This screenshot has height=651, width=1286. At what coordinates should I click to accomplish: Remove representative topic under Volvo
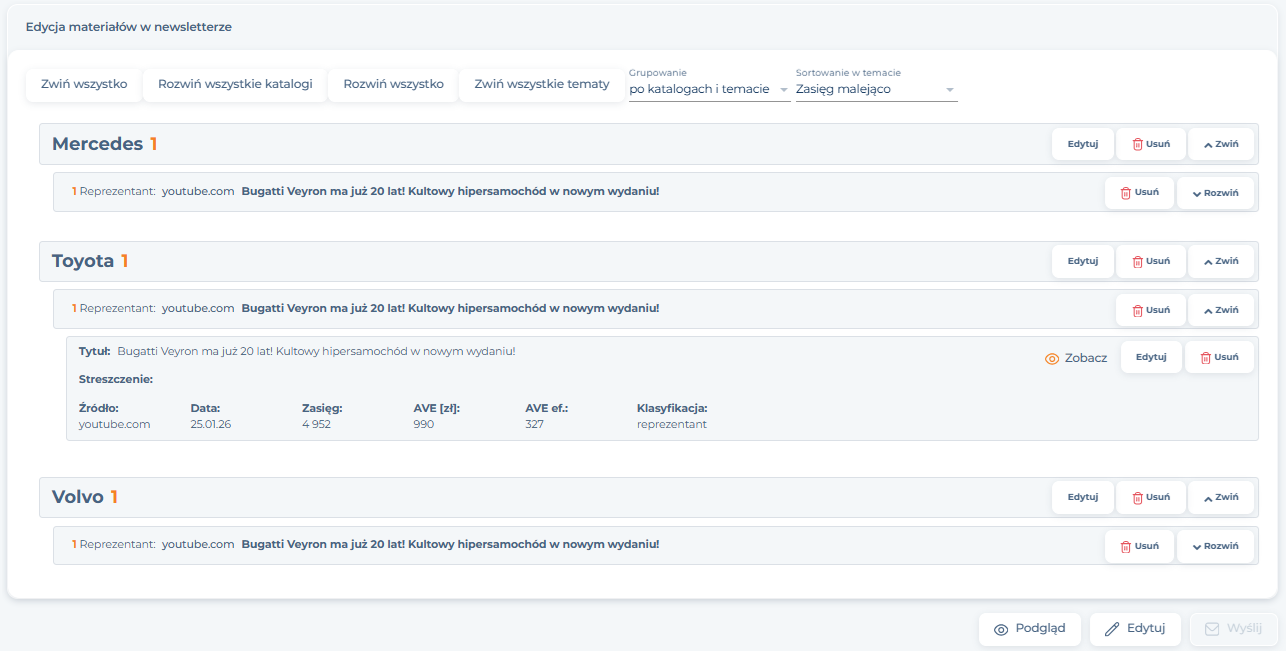1139,547
